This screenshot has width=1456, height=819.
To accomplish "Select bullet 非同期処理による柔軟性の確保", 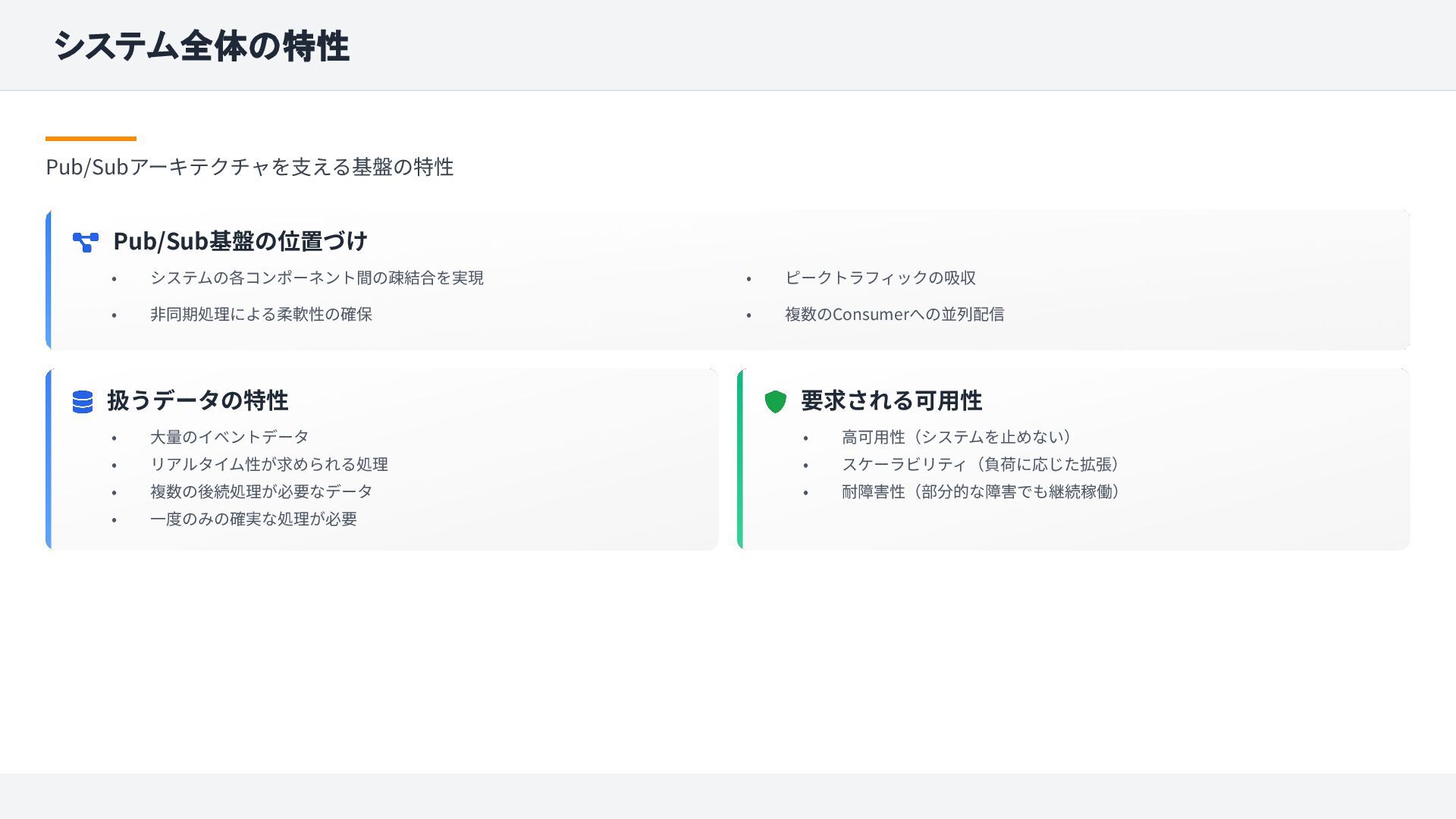I will (x=261, y=315).
